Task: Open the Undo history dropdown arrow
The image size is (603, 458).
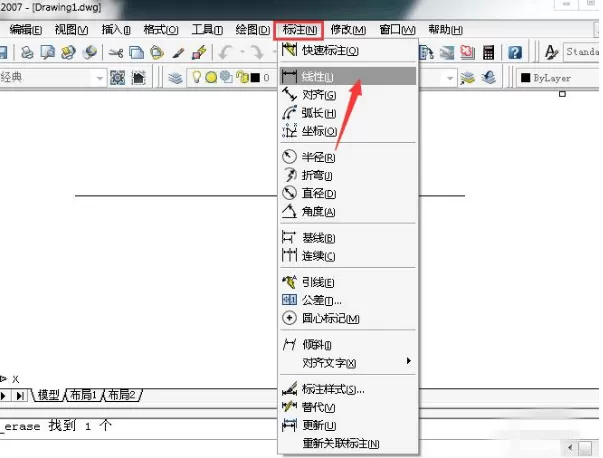Action: pyautogui.click(x=243, y=52)
